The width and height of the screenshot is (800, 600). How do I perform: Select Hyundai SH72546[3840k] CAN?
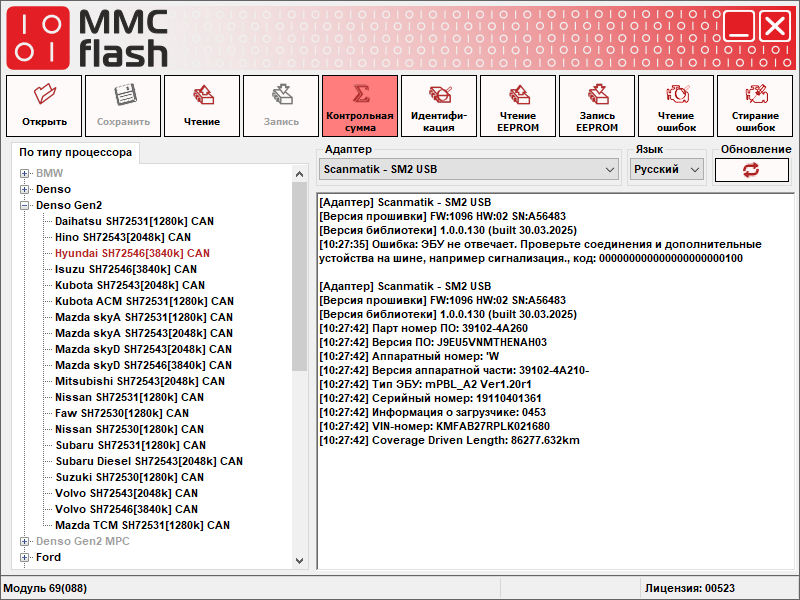tap(132, 253)
